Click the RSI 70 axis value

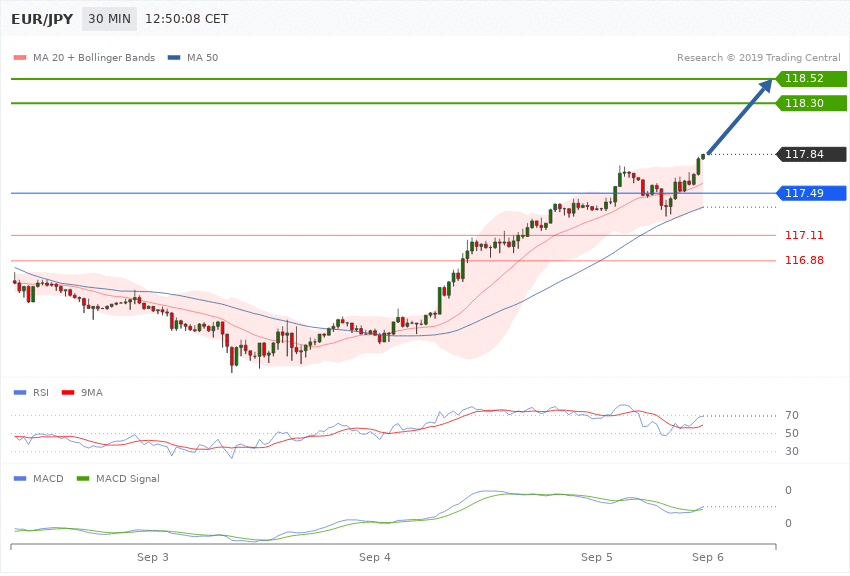[791, 415]
